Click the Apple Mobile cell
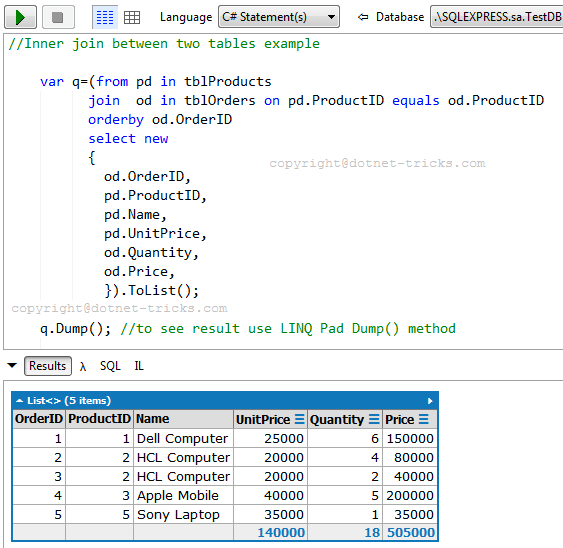The image size is (563, 548). 183,496
